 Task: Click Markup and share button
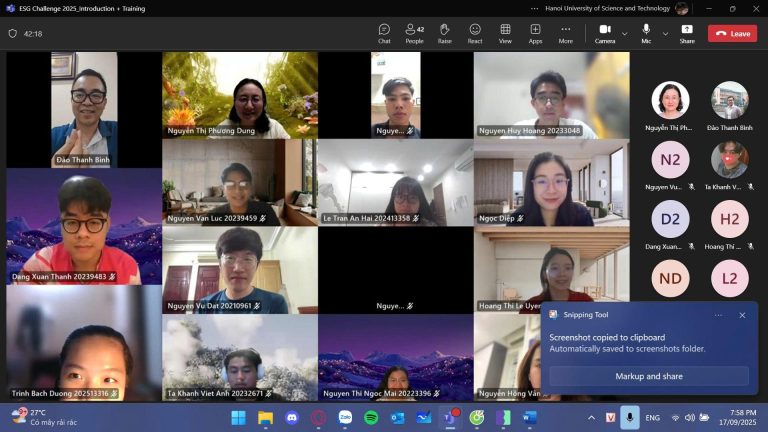[x=649, y=376]
